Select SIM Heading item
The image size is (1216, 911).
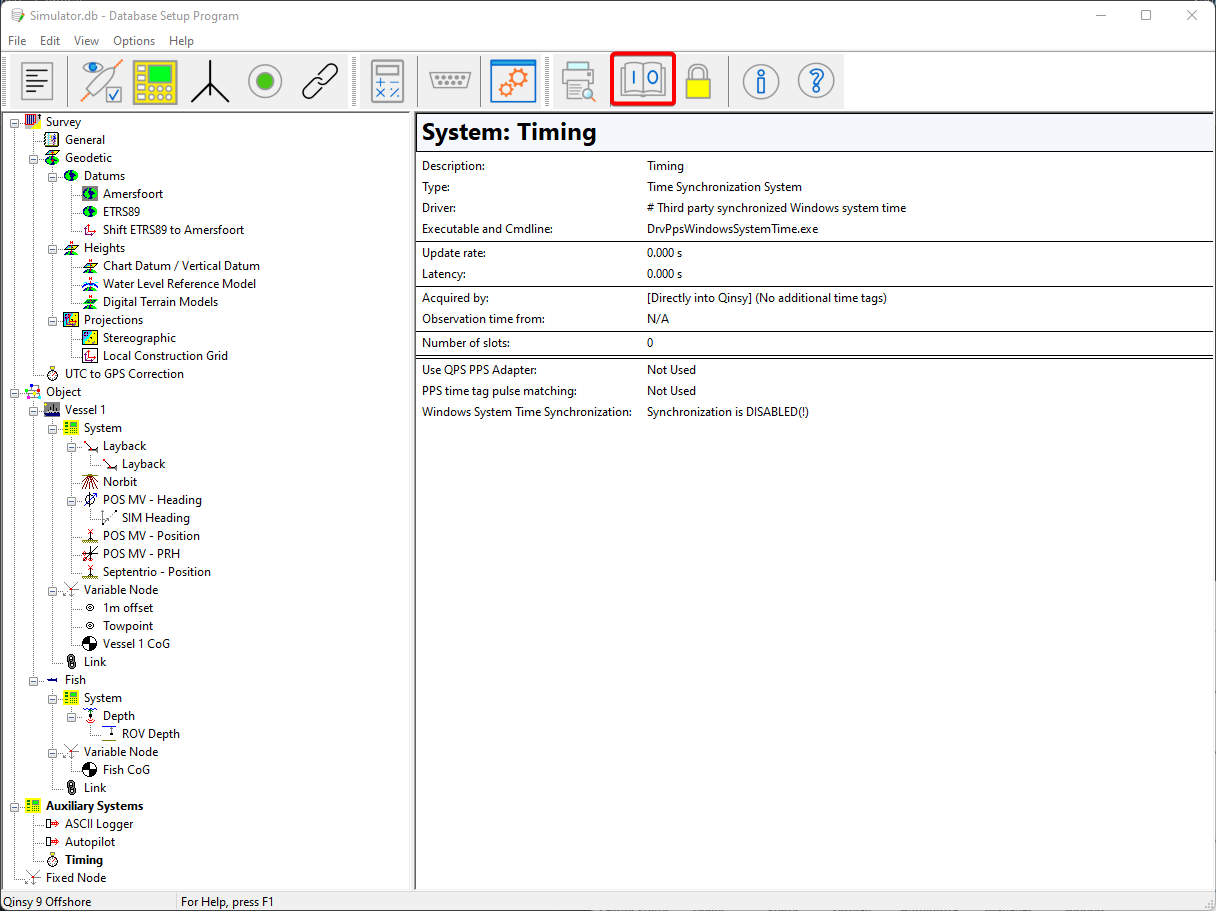[155, 518]
